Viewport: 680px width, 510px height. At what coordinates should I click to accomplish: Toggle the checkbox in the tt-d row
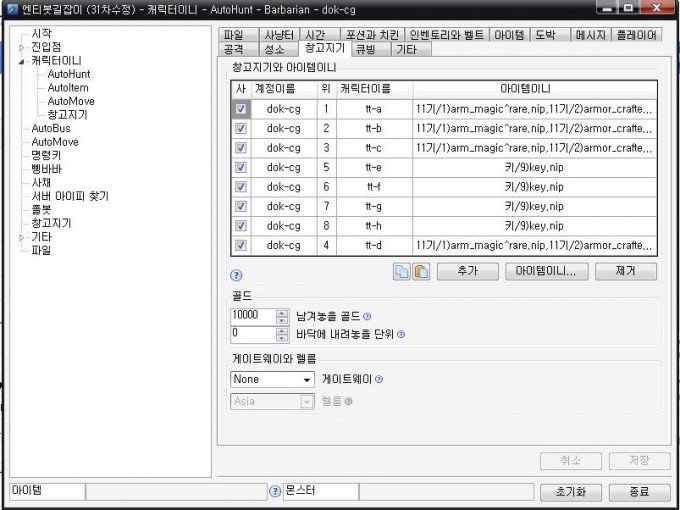coord(241,245)
